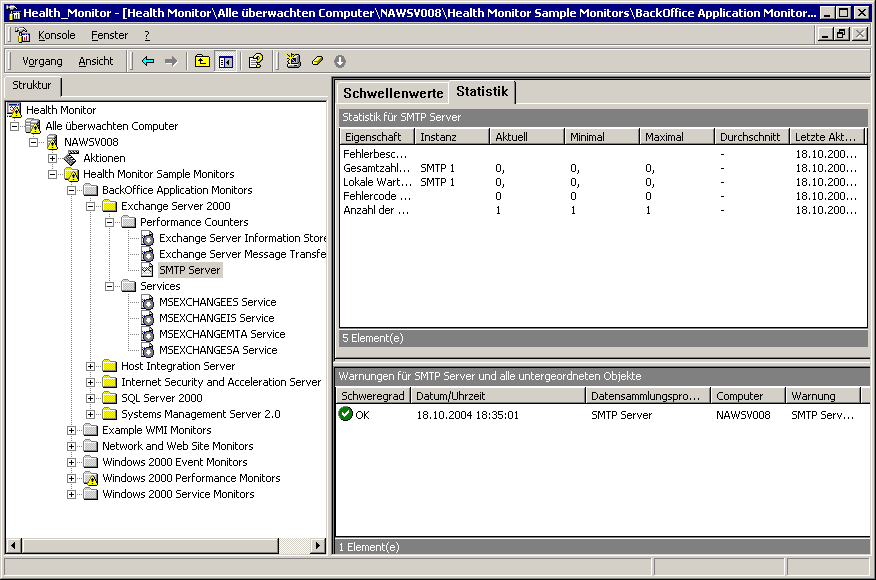Viewport: 876px width, 580px height.
Task: Sort statistics by Durchschnitt column header
Action: [751, 136]
